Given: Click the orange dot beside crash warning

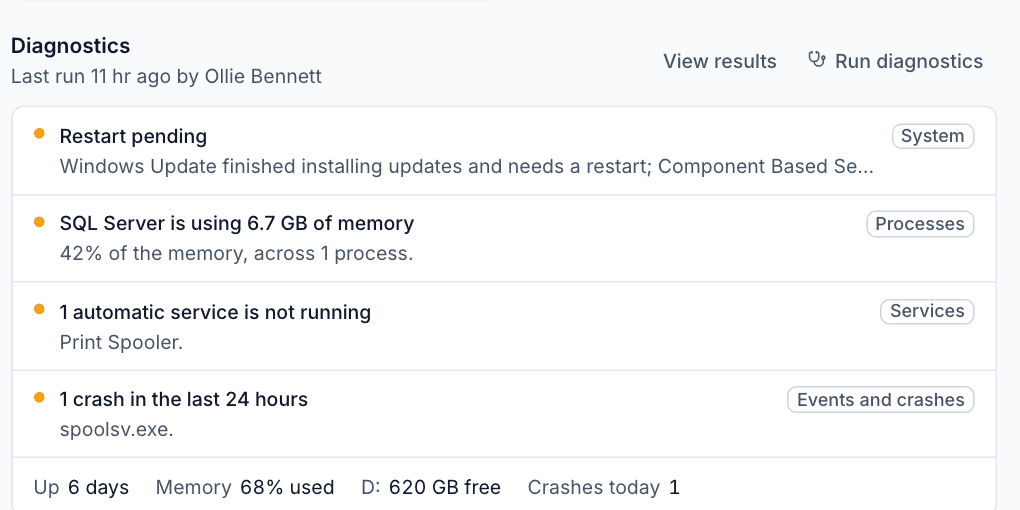Looking at the screenshot, I should tap(39, 397).
